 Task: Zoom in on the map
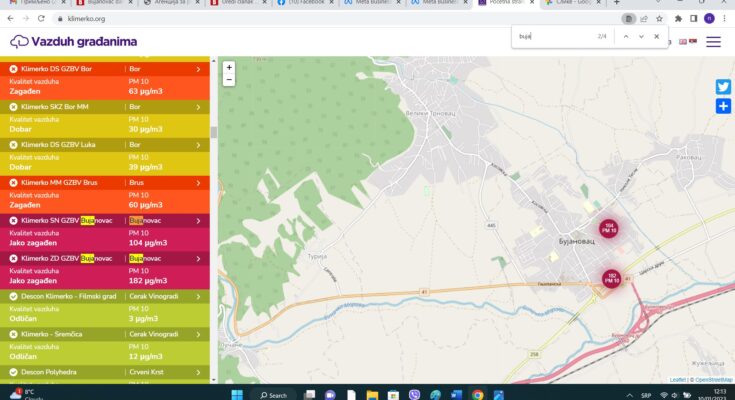pos(229,67)
